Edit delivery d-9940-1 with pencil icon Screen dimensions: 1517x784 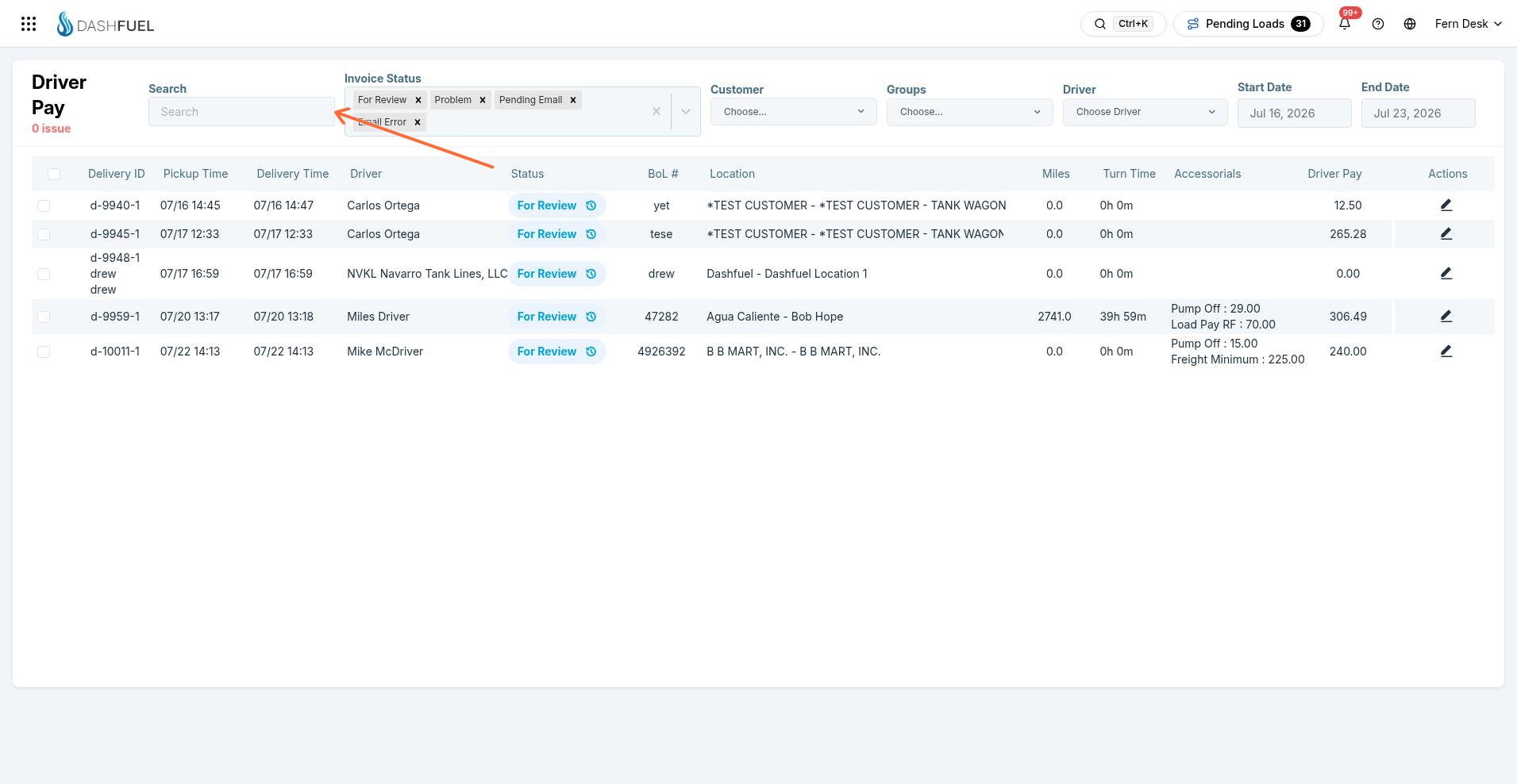pyautogui.click(x=1446, y=206)
